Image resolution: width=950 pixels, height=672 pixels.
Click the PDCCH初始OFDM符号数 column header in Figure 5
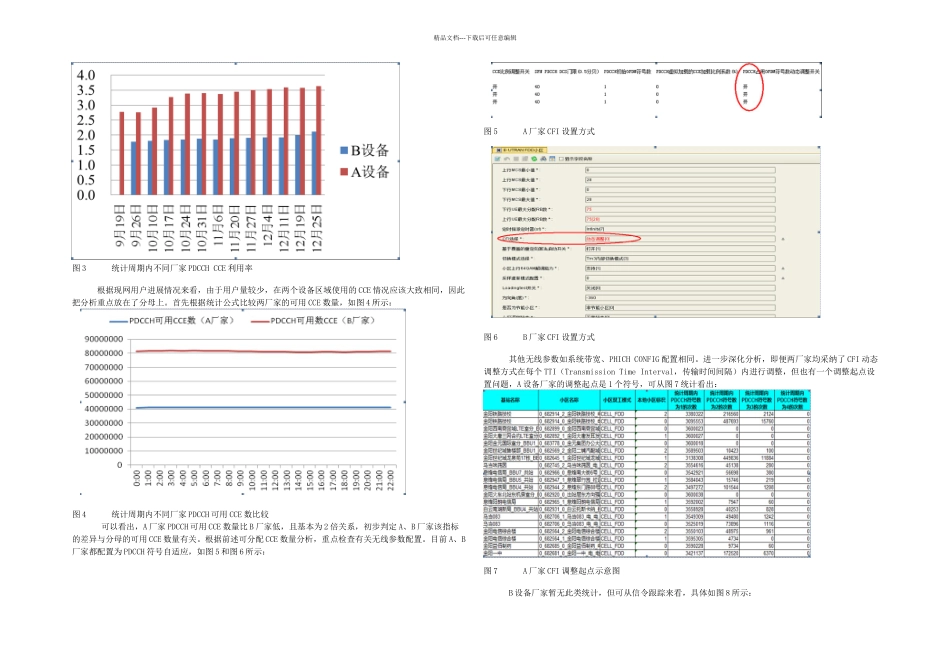(x=627, y=72)
